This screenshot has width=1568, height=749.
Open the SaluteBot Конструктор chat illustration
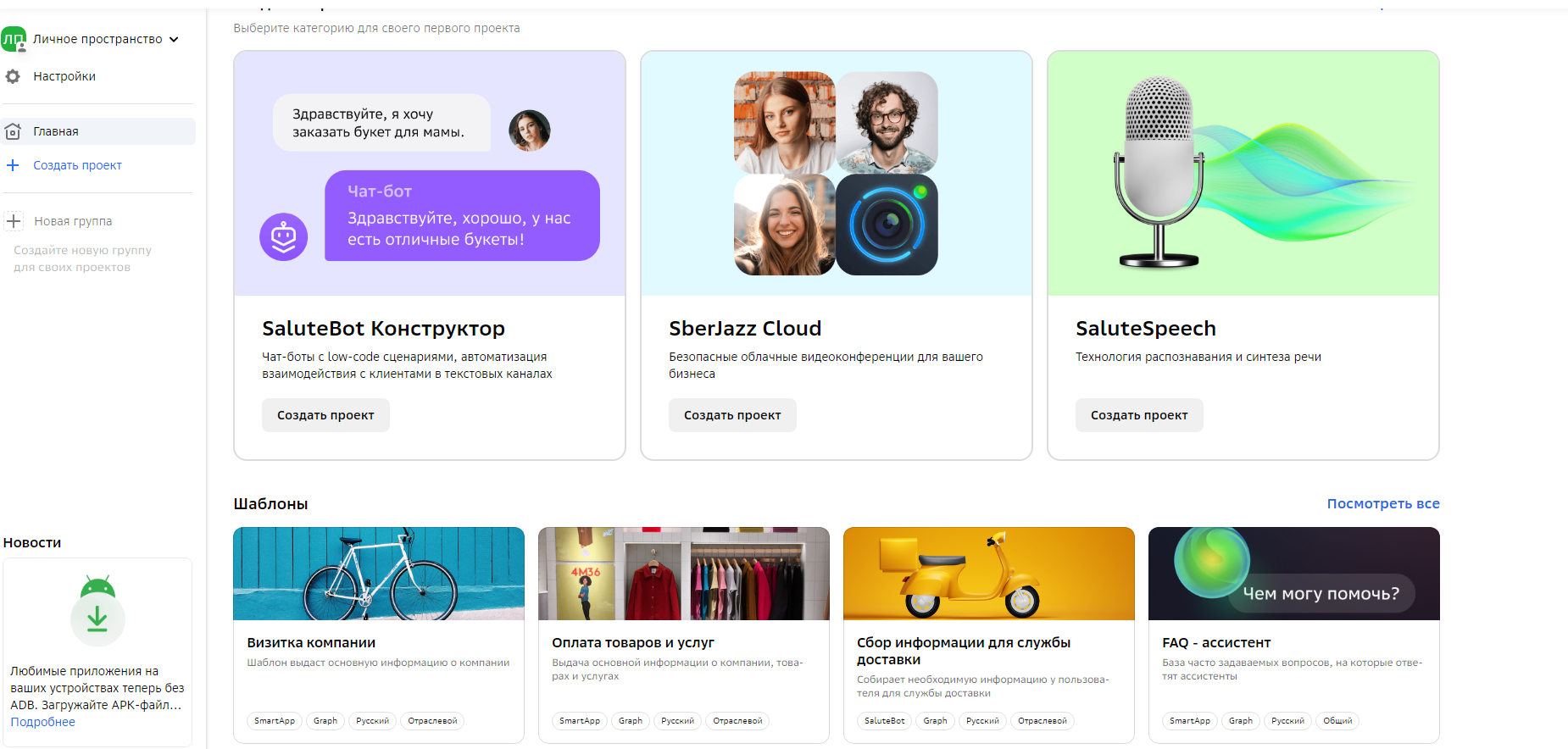click(x=430, y=174)
